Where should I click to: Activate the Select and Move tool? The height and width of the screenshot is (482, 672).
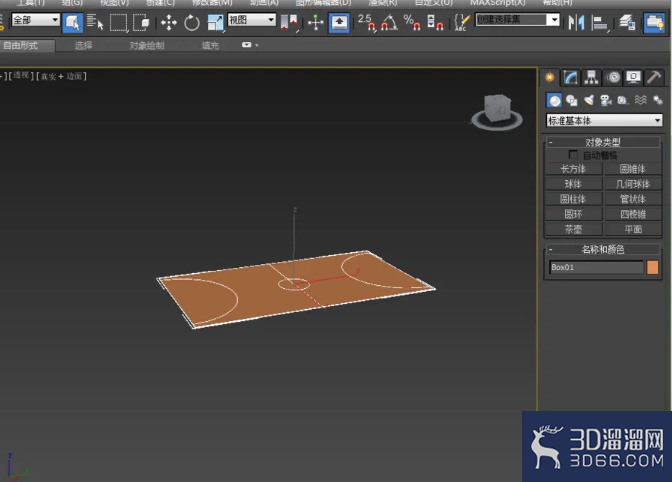(x=168, y=22)
